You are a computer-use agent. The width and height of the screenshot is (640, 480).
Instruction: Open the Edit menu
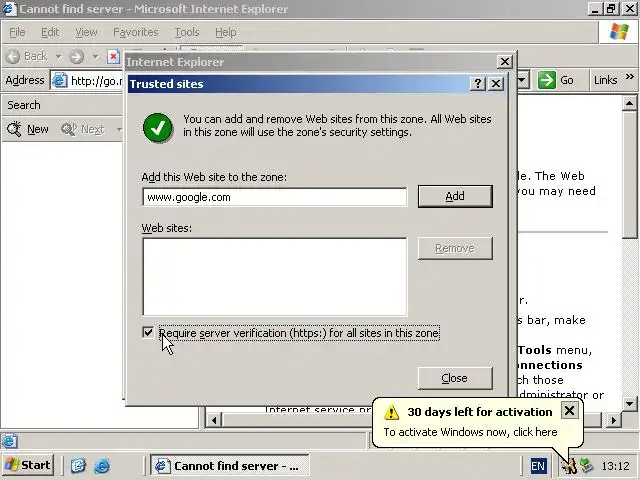tap(50, 32)
